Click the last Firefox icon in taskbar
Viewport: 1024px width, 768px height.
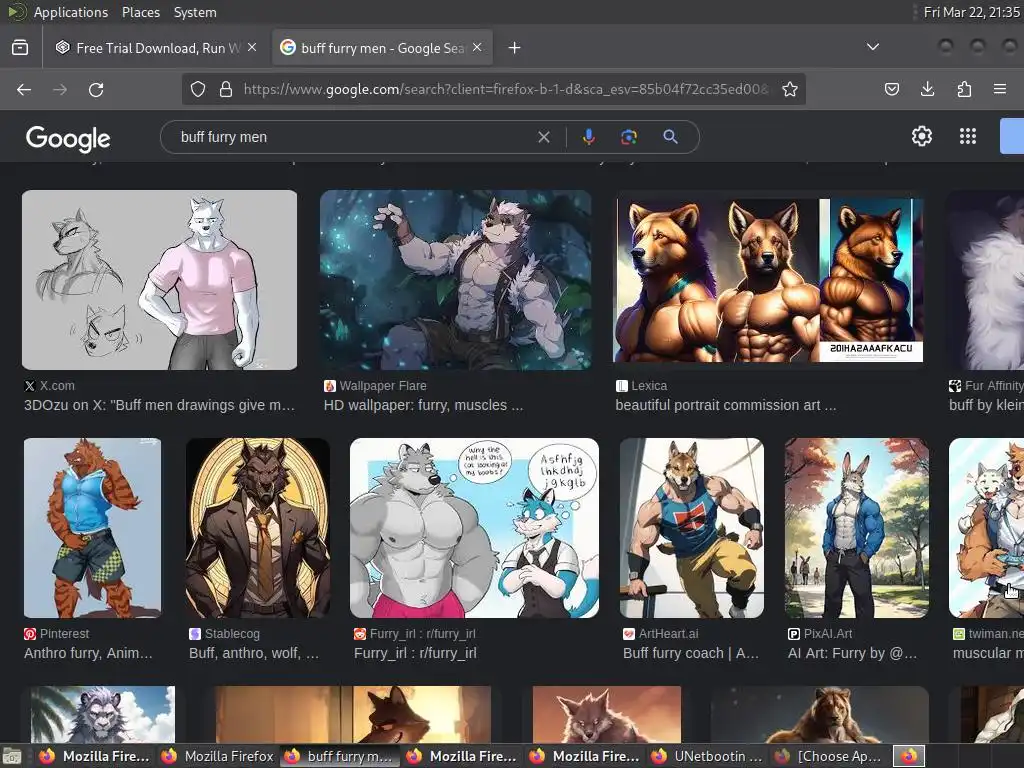pos(909,756)
